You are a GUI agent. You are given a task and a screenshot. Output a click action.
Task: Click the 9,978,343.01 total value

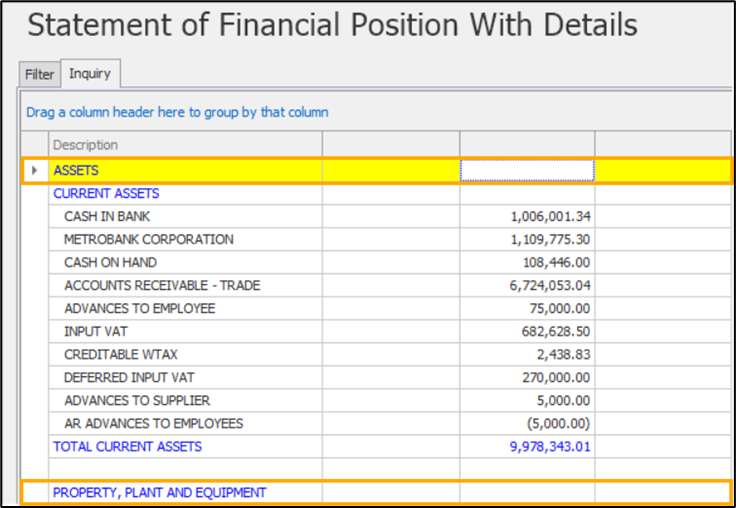click(x=550, y=446)
